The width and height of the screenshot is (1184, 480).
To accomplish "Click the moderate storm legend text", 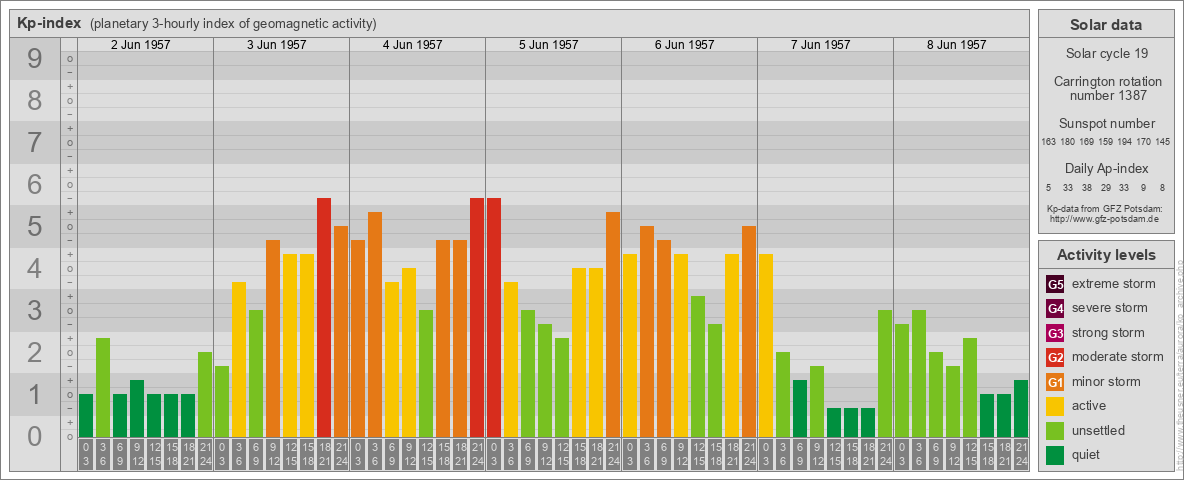I will [x=1118, y=356].
